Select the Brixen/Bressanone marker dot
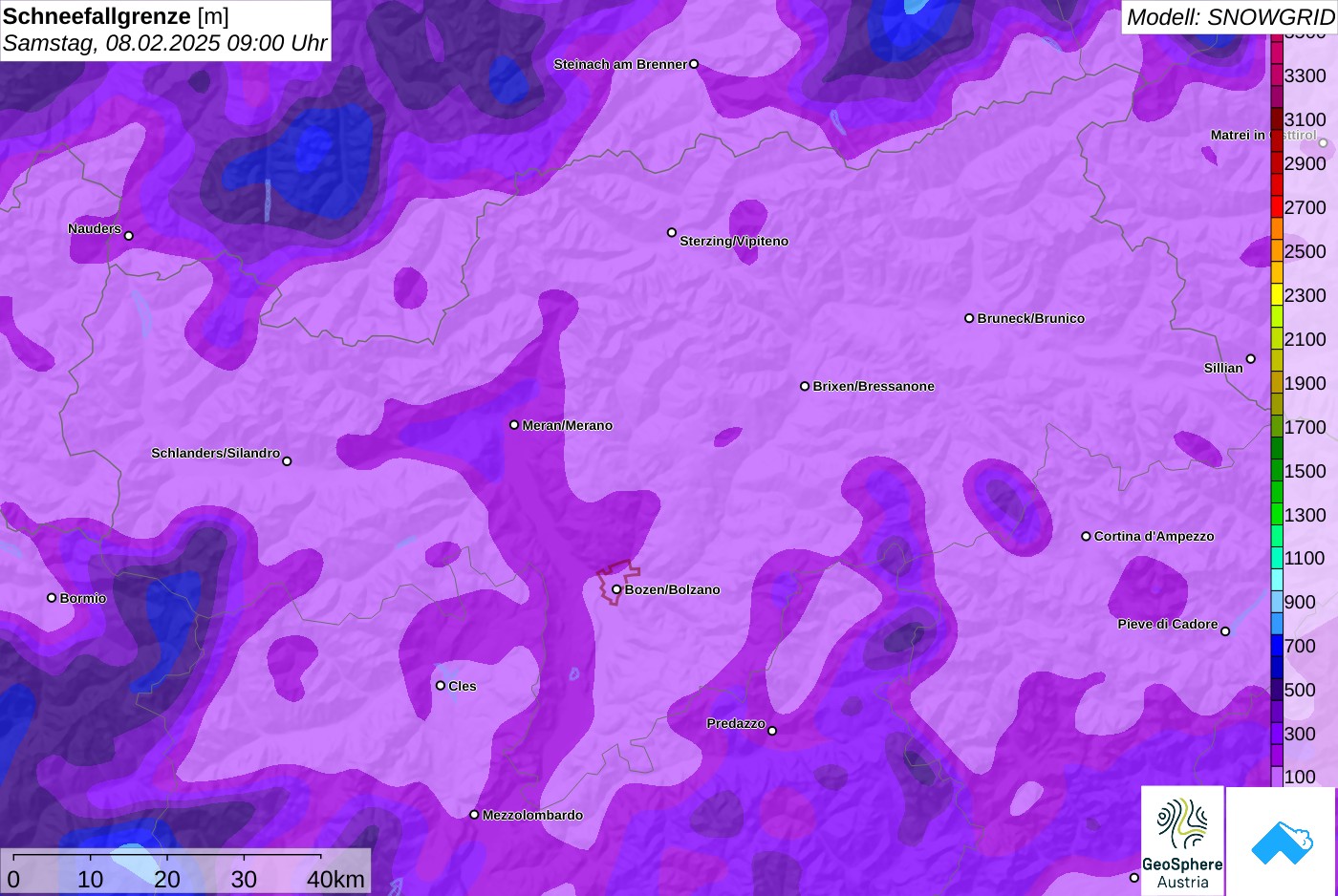 coord(805,386)
